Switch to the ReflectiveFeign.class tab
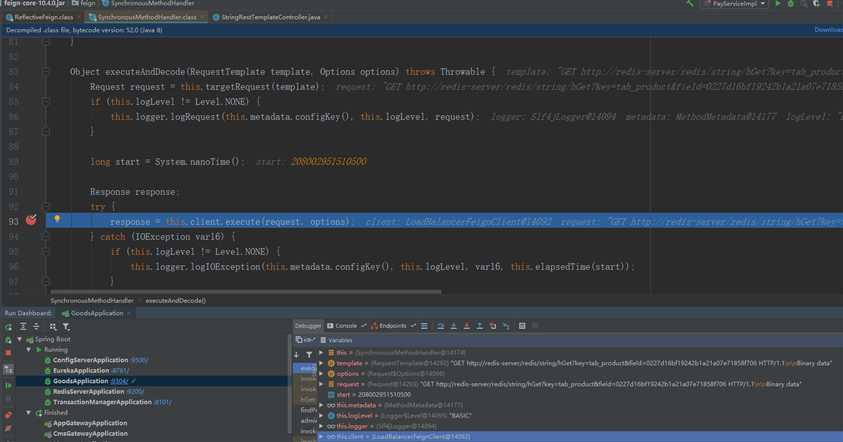Screen dimensions: 843x442 [40, 17]
